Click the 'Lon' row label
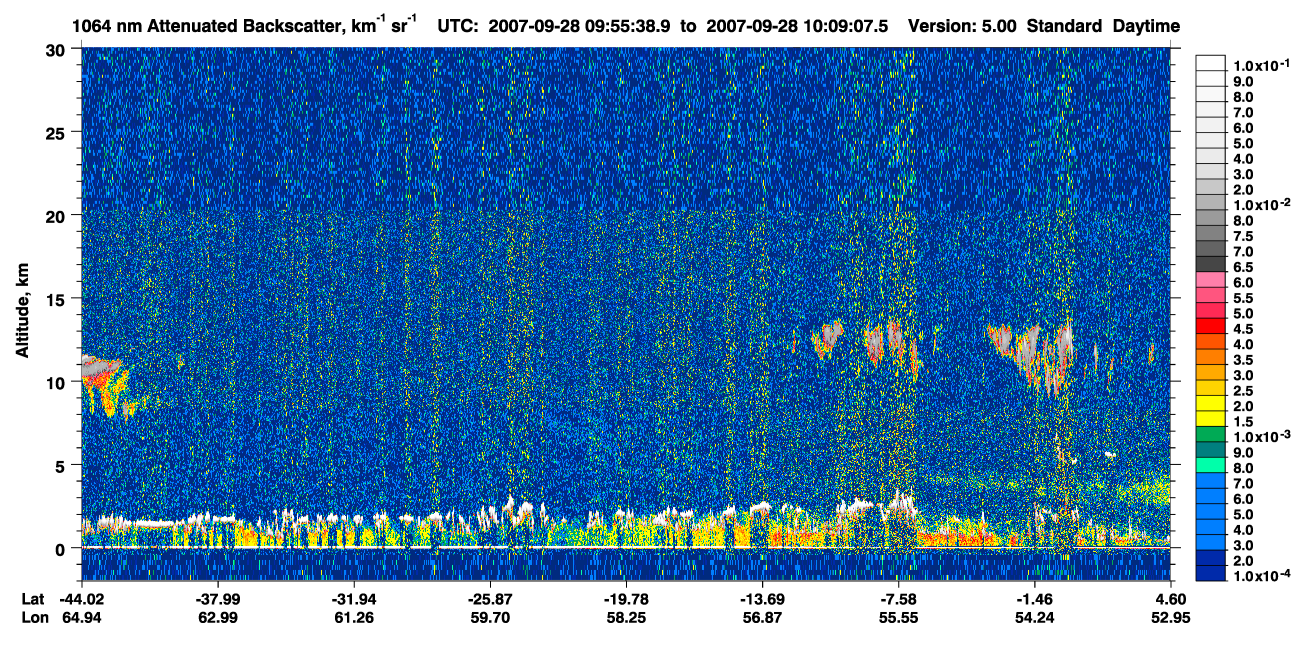 (x=33, y=617)
